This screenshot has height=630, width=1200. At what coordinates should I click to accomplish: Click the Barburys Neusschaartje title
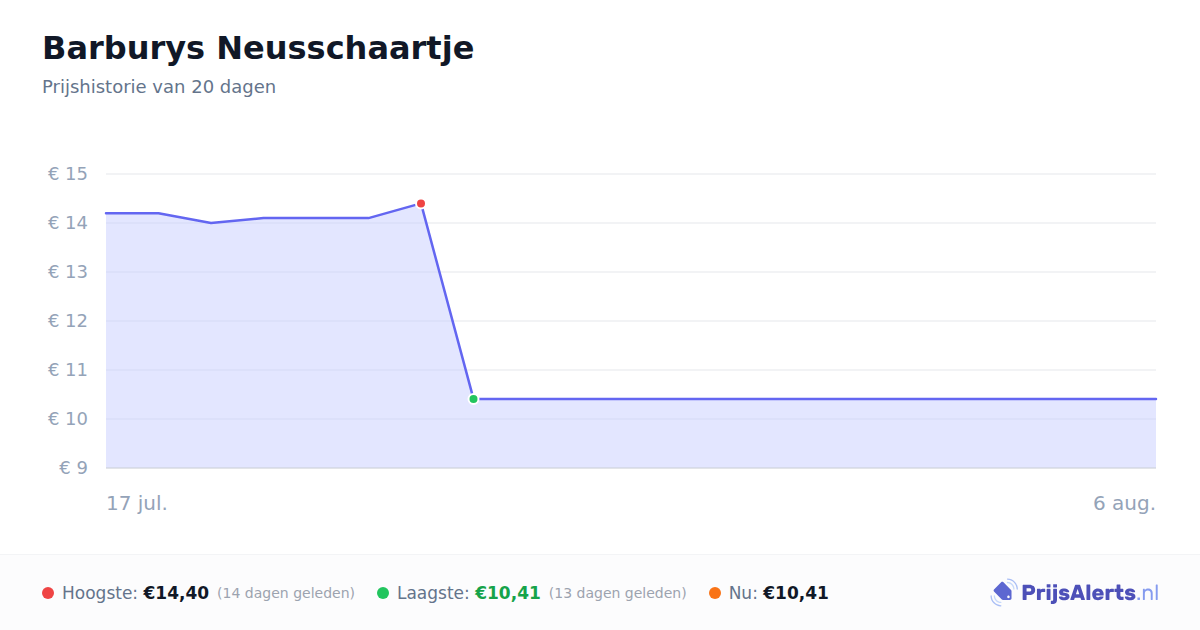[258, 48]
